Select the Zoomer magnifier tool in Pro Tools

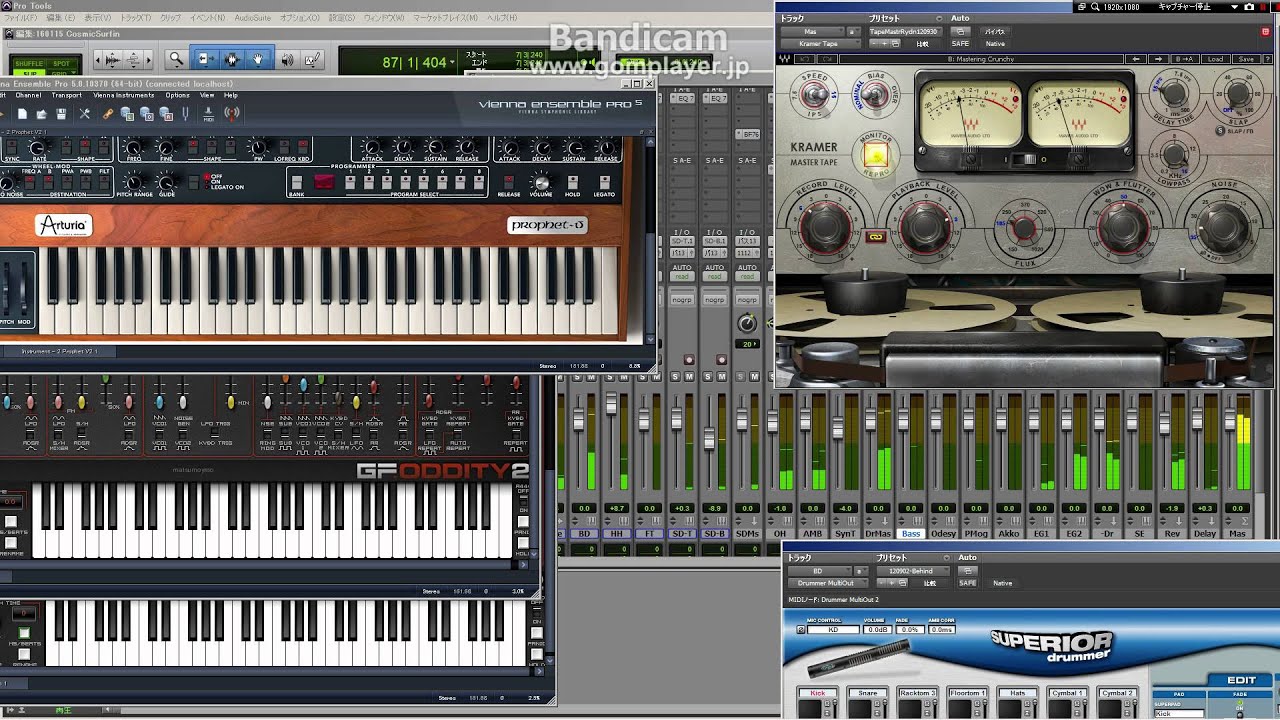click(176, 60)
